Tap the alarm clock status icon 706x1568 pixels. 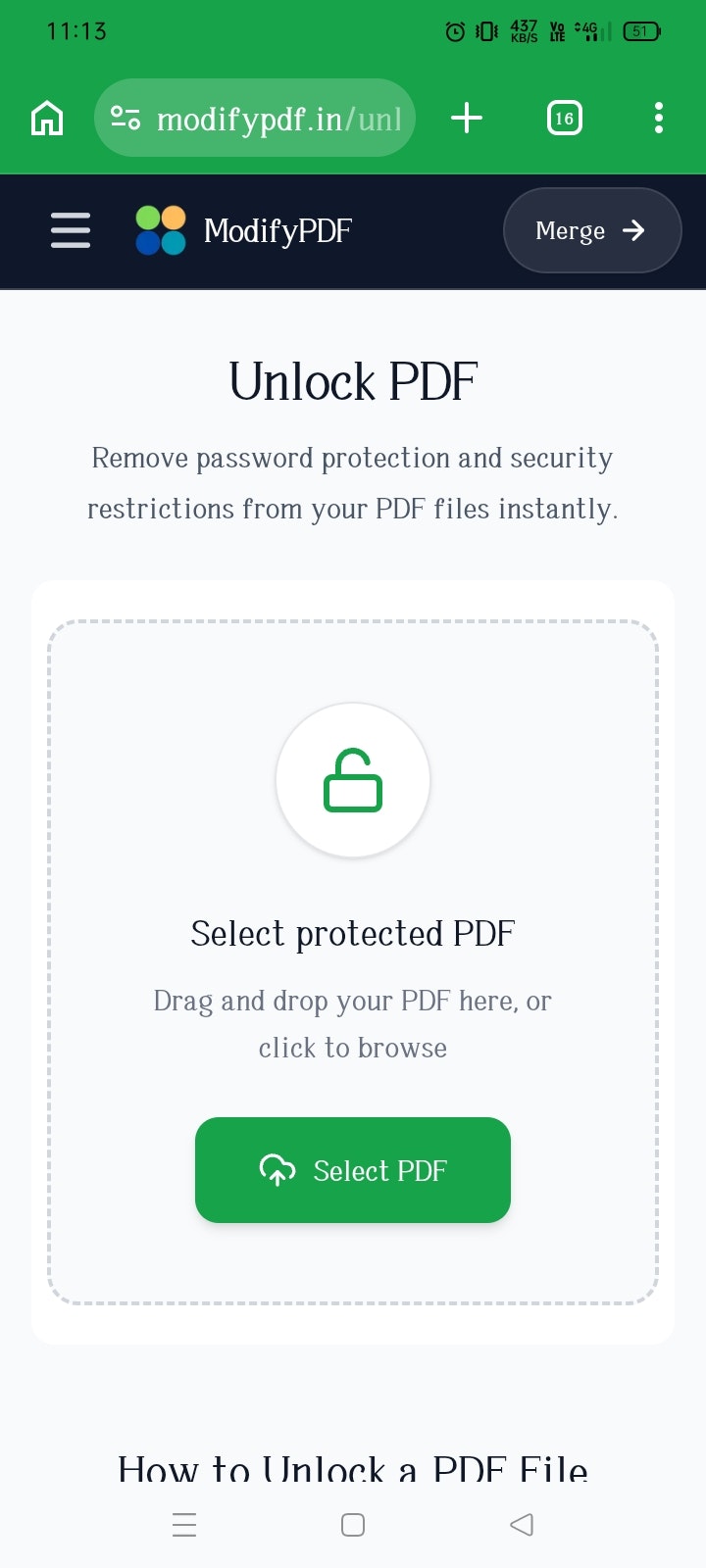(x=454, y=30)
